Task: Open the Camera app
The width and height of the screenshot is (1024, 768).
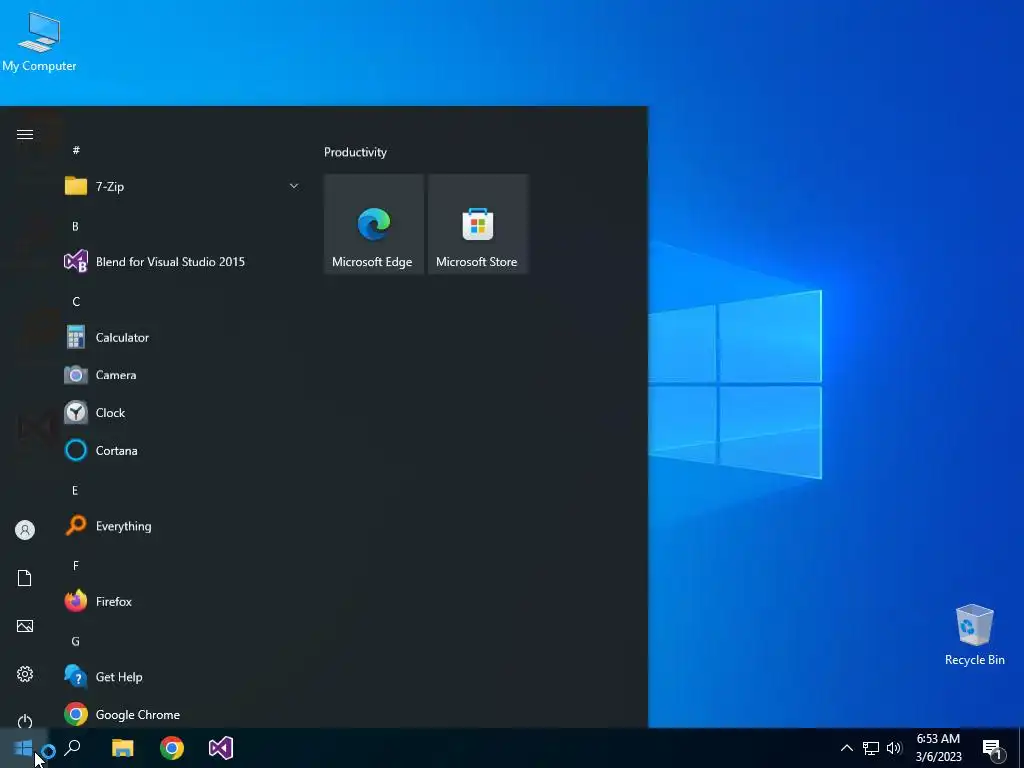Action: [182, 375]
